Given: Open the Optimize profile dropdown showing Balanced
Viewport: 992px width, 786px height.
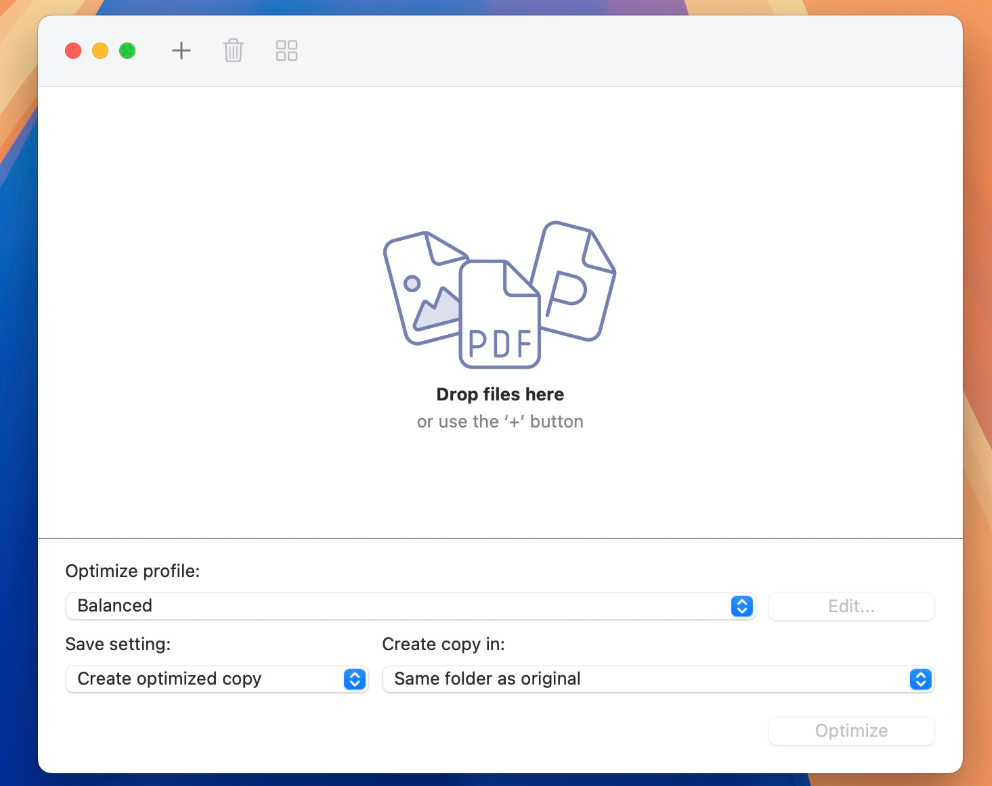Looking at the screenshot, I should point(409,606).
